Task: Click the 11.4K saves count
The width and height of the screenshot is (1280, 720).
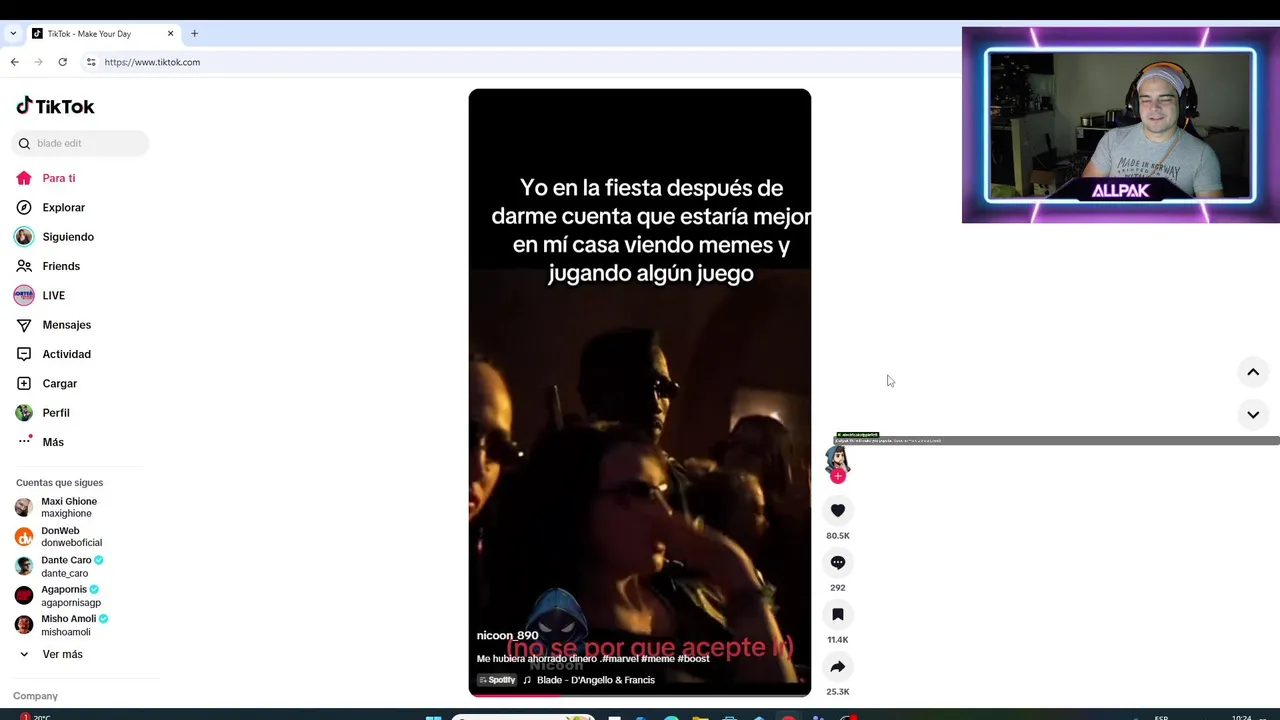Action: pyautogui.click(x=838, y=640)
